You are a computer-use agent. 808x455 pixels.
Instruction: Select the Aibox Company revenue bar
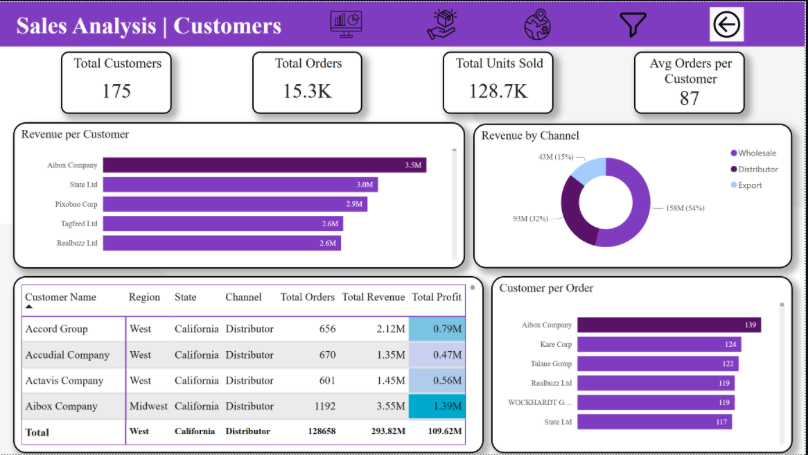(x=264, y=165)
